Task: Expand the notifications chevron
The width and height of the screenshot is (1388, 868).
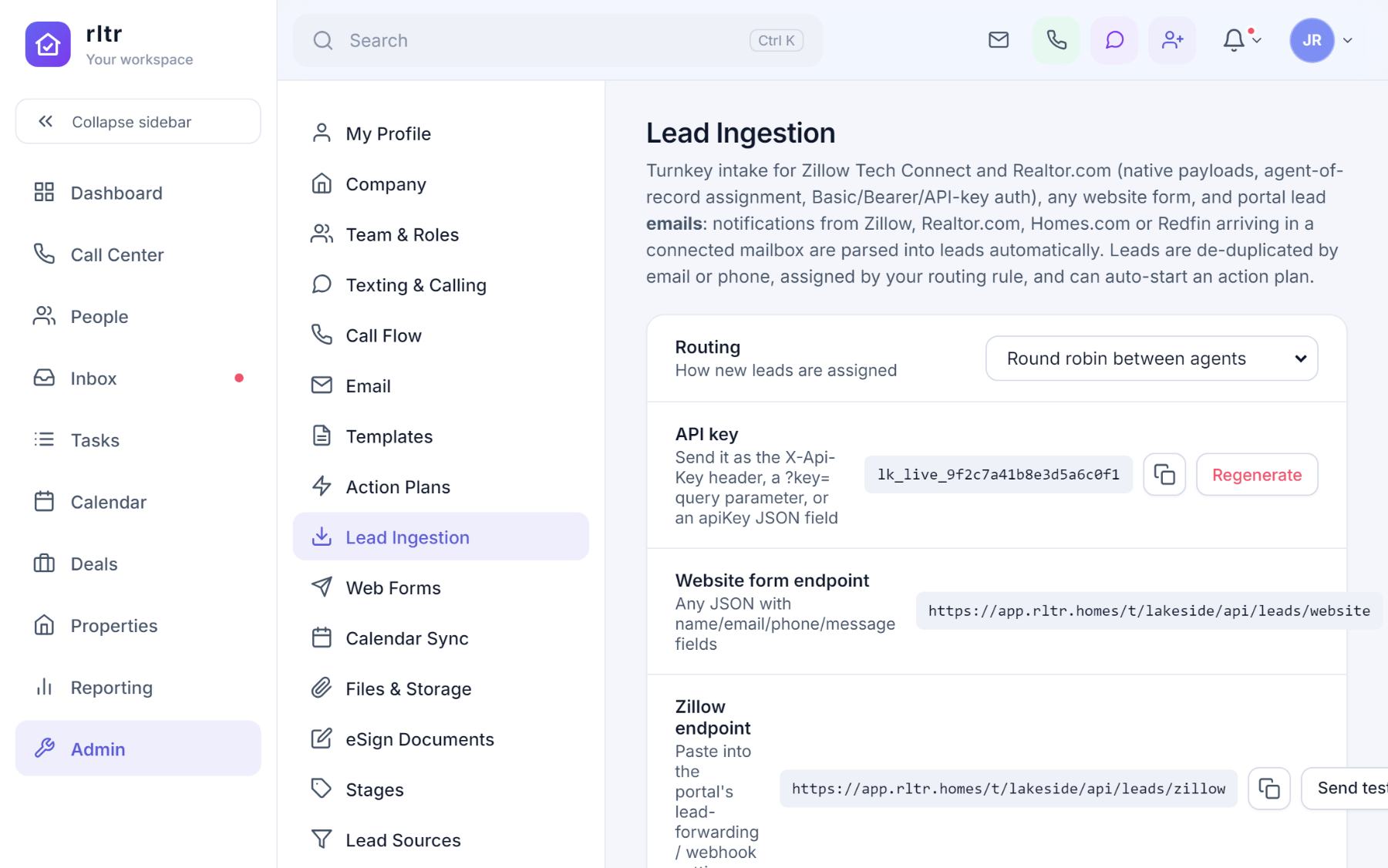Action: point(1257,40)
